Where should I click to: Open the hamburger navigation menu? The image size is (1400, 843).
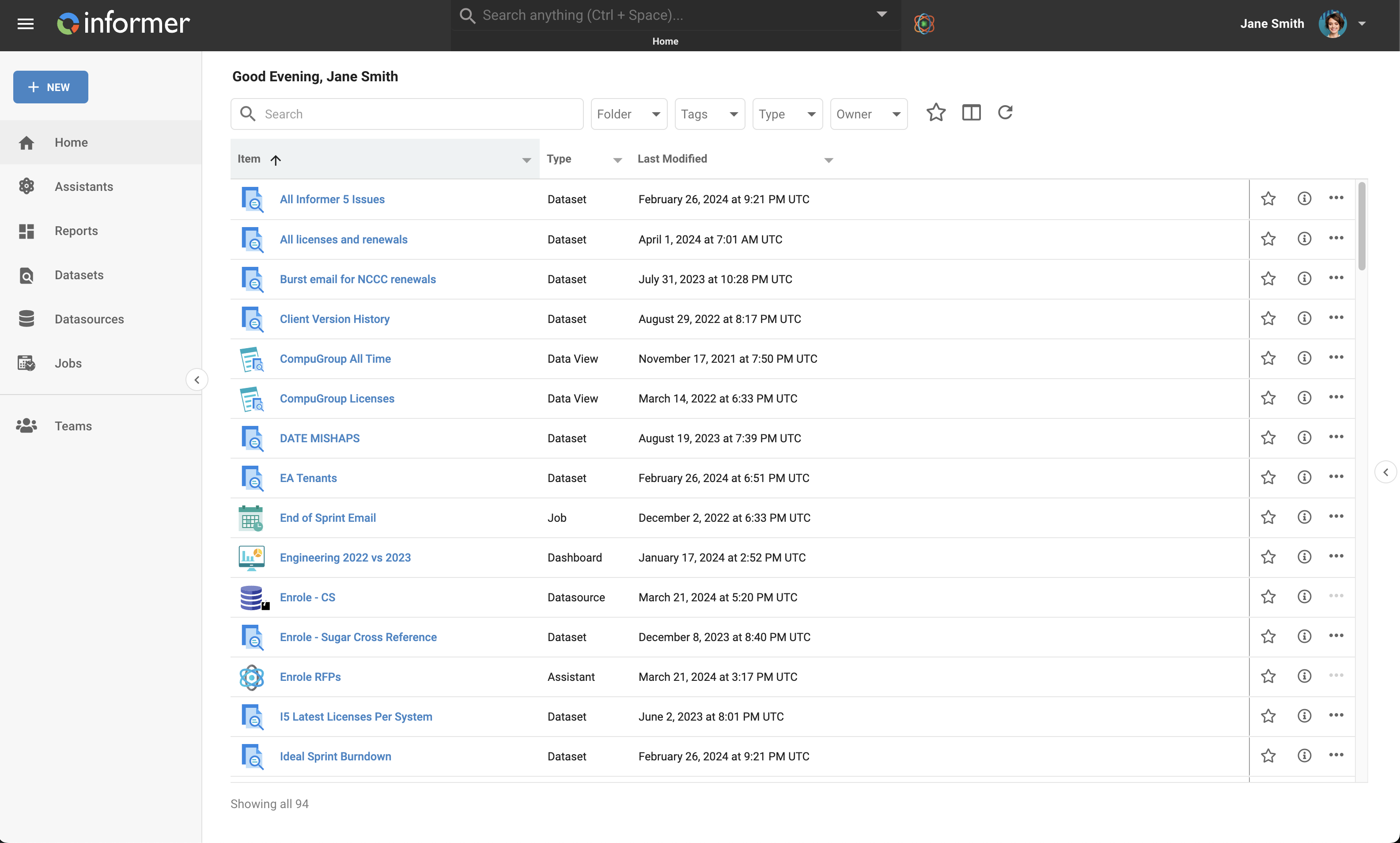tap(26, 24)
